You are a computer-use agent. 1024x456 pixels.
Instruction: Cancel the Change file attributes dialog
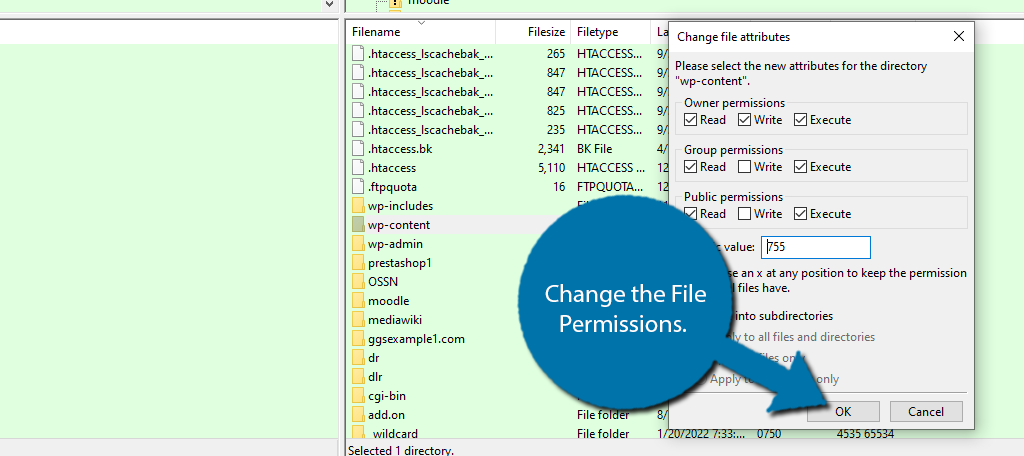pos(925,411)
